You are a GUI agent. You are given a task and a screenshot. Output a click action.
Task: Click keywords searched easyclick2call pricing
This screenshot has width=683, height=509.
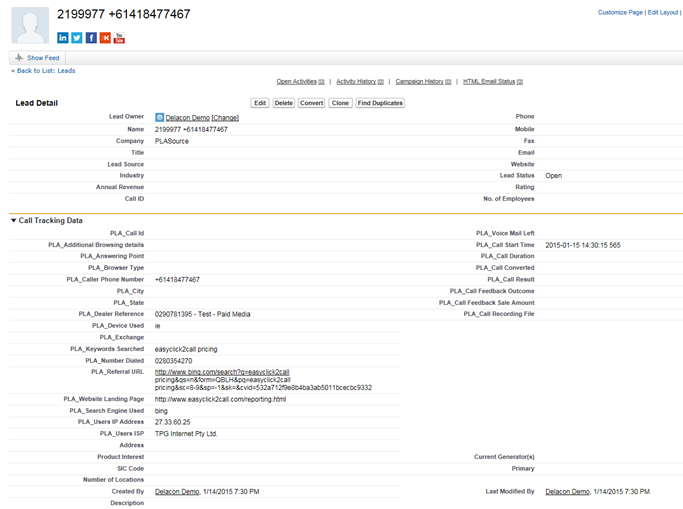tap(186, 349)
